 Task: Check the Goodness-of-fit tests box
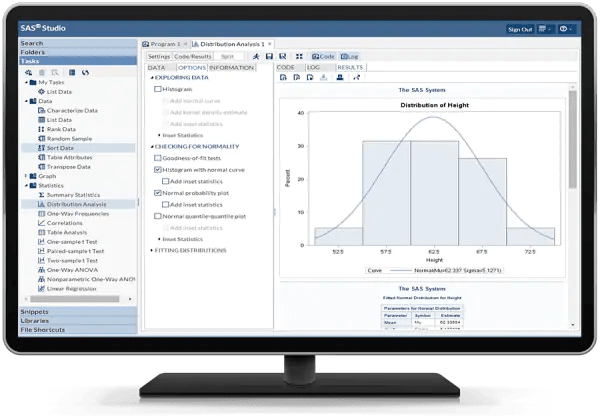(157, 158)
